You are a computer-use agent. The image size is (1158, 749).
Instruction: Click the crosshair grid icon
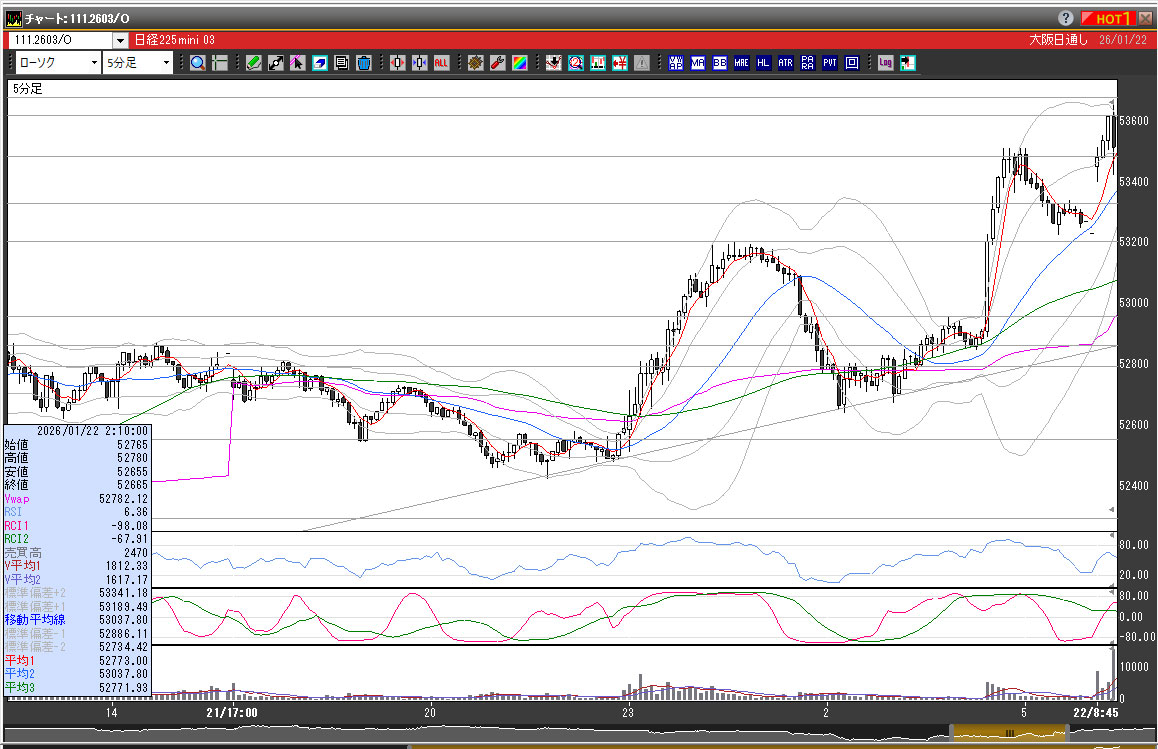click(219, 63)
